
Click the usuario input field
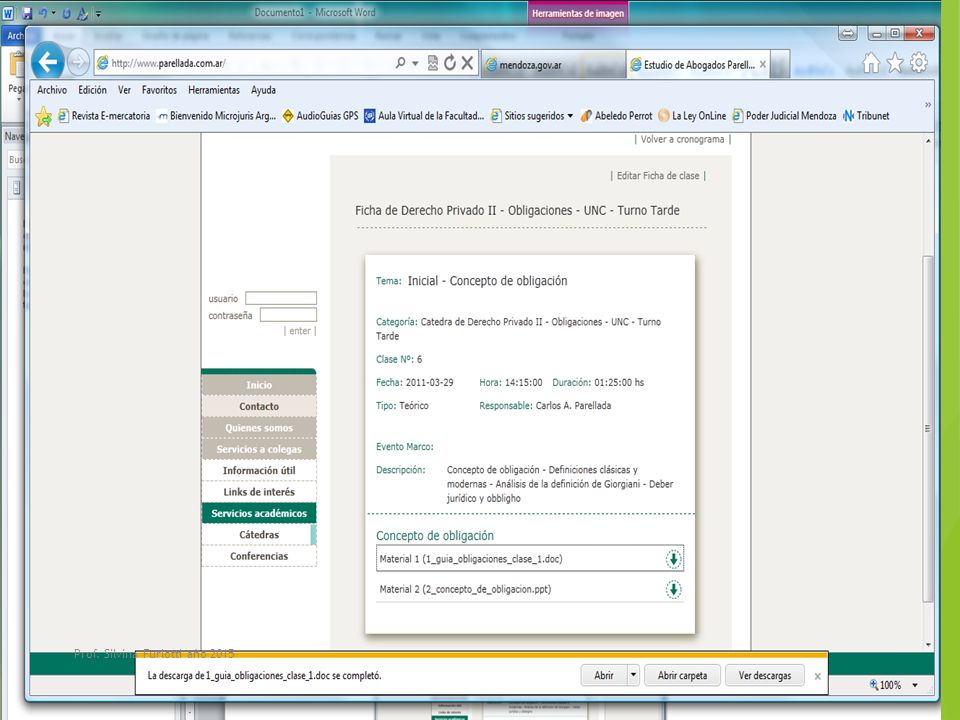point(281,298)
